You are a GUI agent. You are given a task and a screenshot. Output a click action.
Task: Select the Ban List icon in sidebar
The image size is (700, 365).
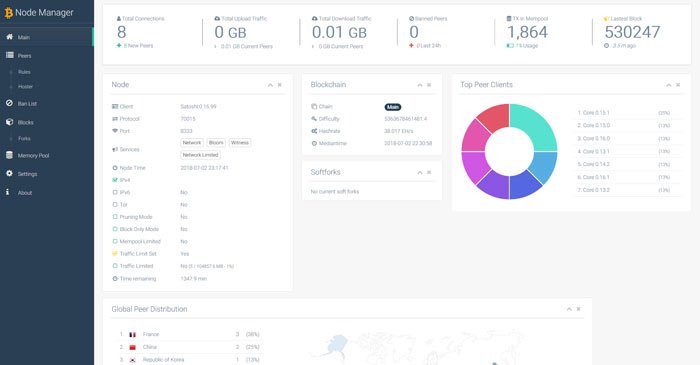(x=9, y=103)
